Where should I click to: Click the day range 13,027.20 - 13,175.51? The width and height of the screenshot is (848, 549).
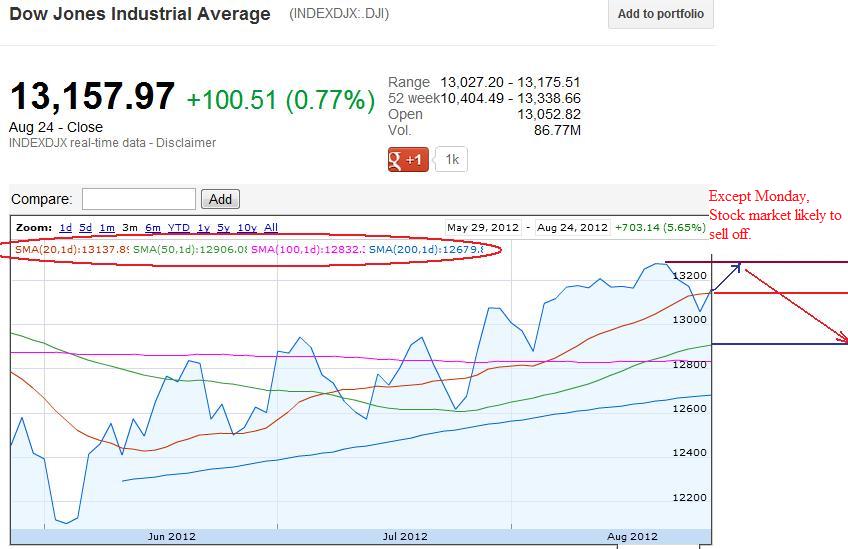pyautogui.click(x=511, y=83)
